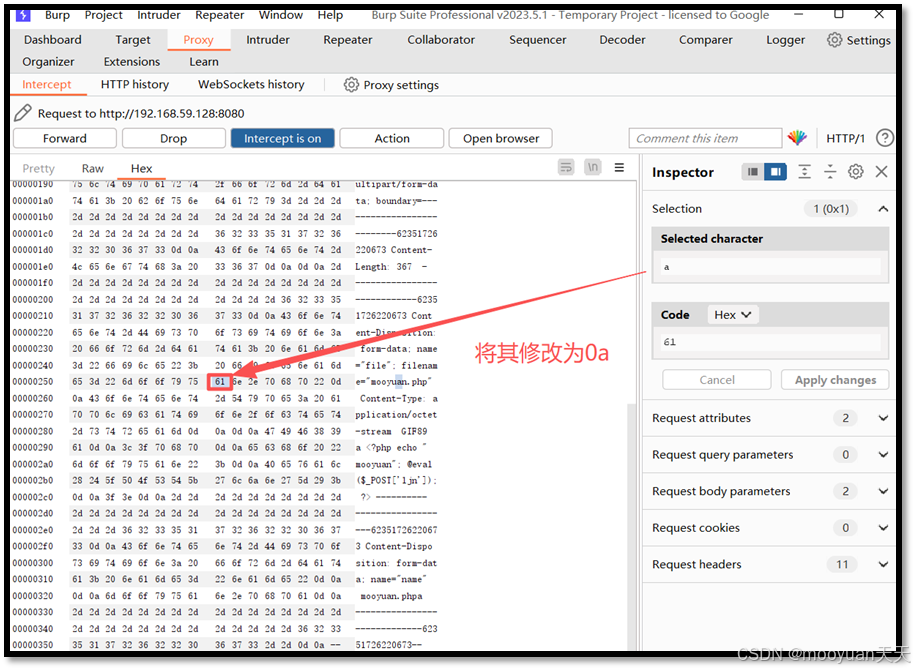Open the HTTP history sub-tab
Image resolution: width=915 pixels, height=670 pixels.
pyautogui.click(x=135, y=84)
